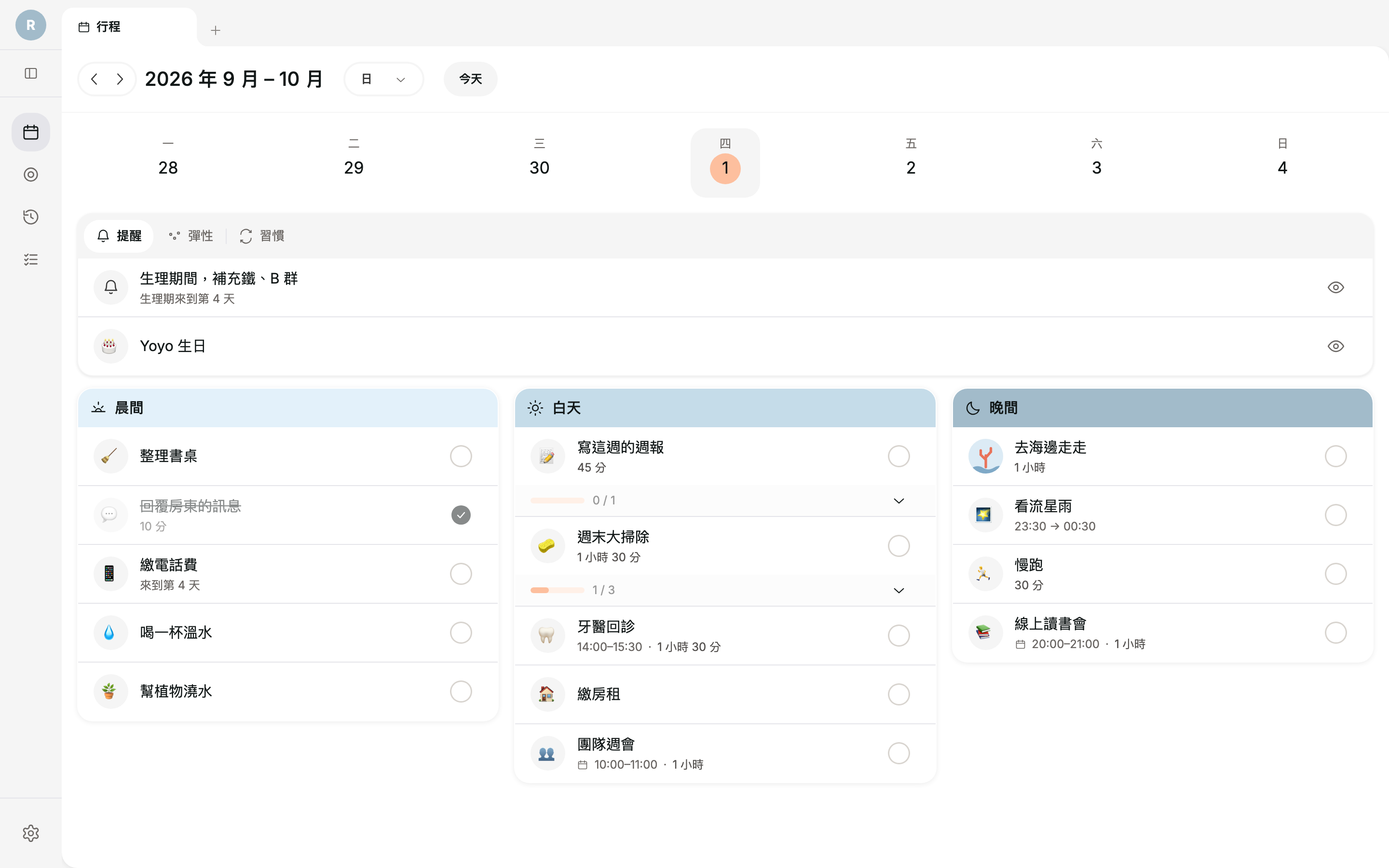Image resolution: width=1389 pixels, height=868 pixels.
Task: Expand subtasks 1/3 under 週末大掃除
Action: tap(899, 590)
